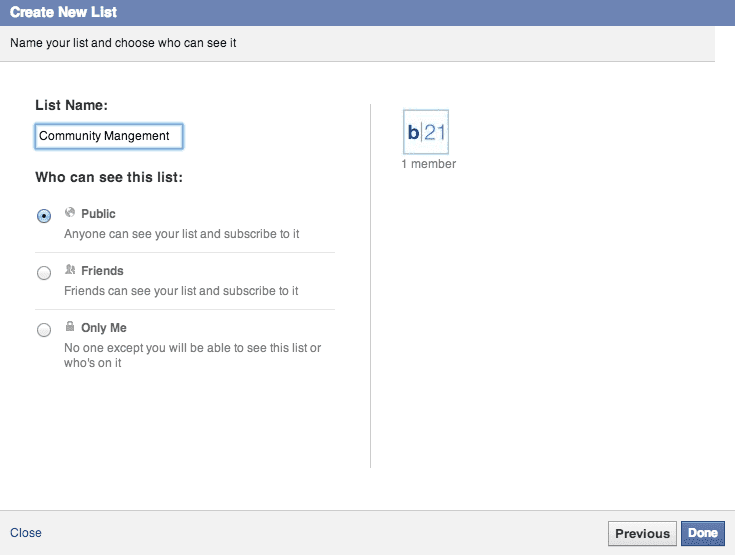This screenshot has height=555, width=735.
Task: Click the List Name input field
Action: [109, 136]
